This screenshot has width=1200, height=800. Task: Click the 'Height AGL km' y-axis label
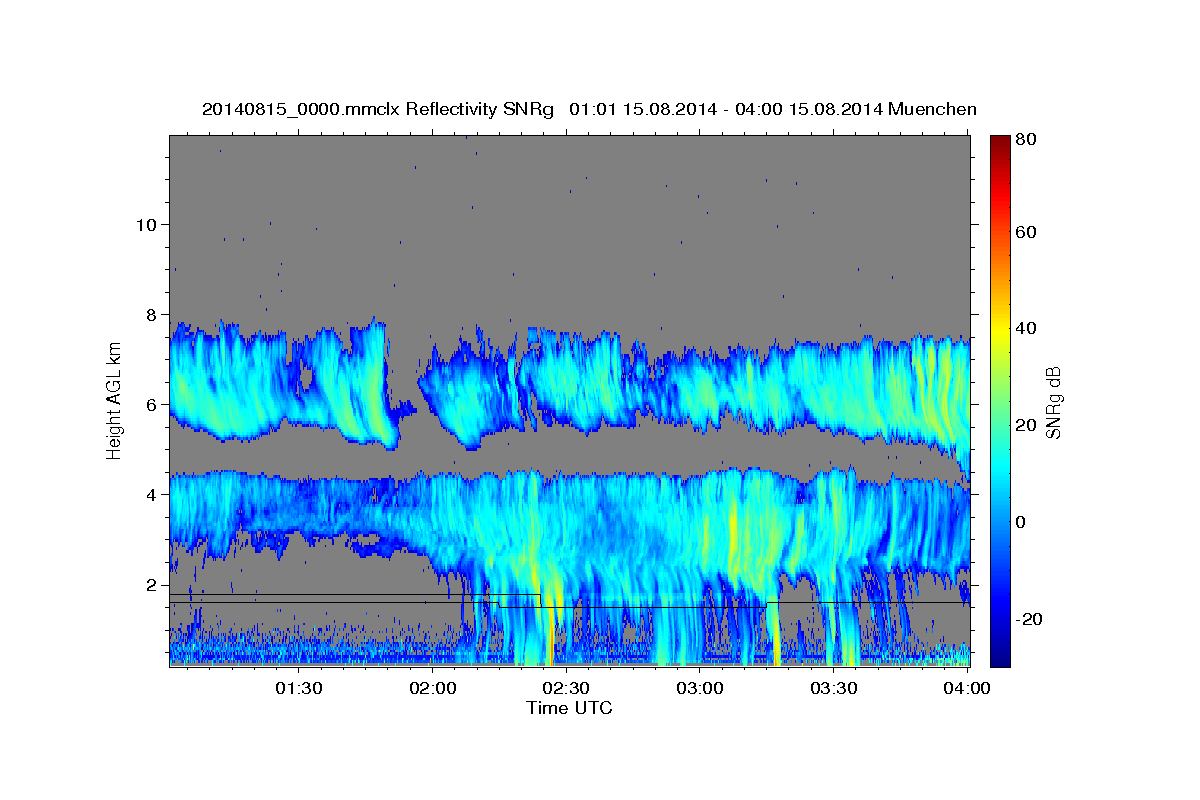114,400
